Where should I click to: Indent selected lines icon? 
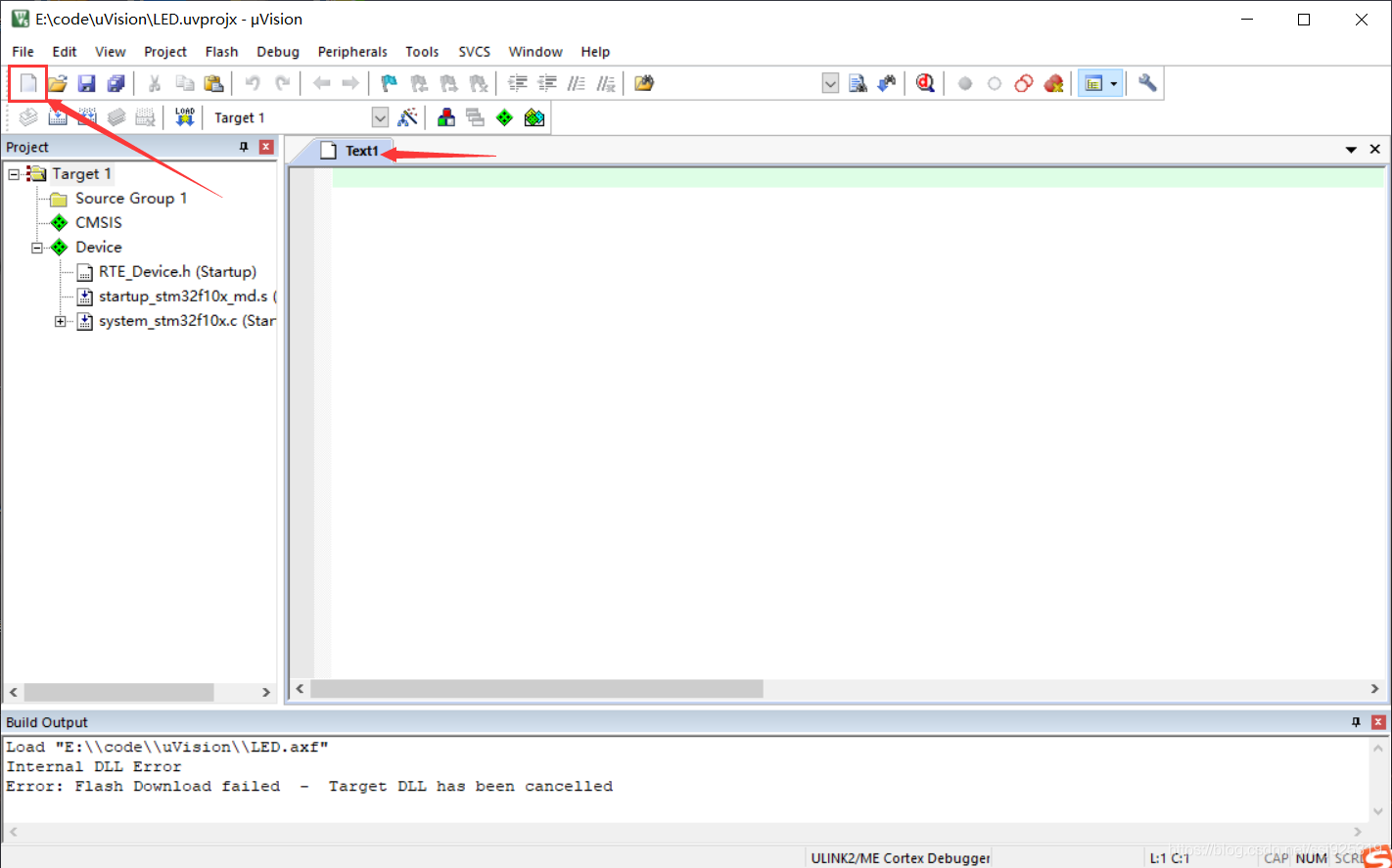click(x=518, y=83)
